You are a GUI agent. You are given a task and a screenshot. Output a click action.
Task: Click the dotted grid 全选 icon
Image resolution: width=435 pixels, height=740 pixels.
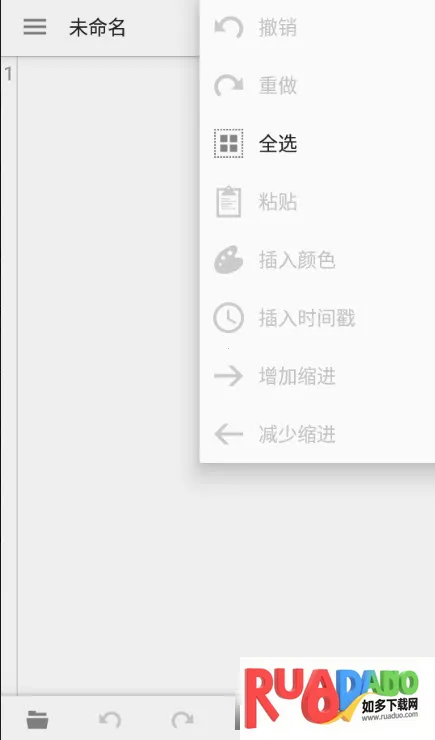[229, 143]
